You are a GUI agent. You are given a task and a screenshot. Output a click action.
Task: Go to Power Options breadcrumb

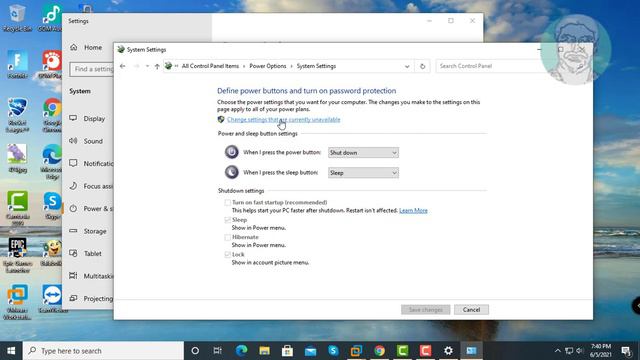(268, 66)
